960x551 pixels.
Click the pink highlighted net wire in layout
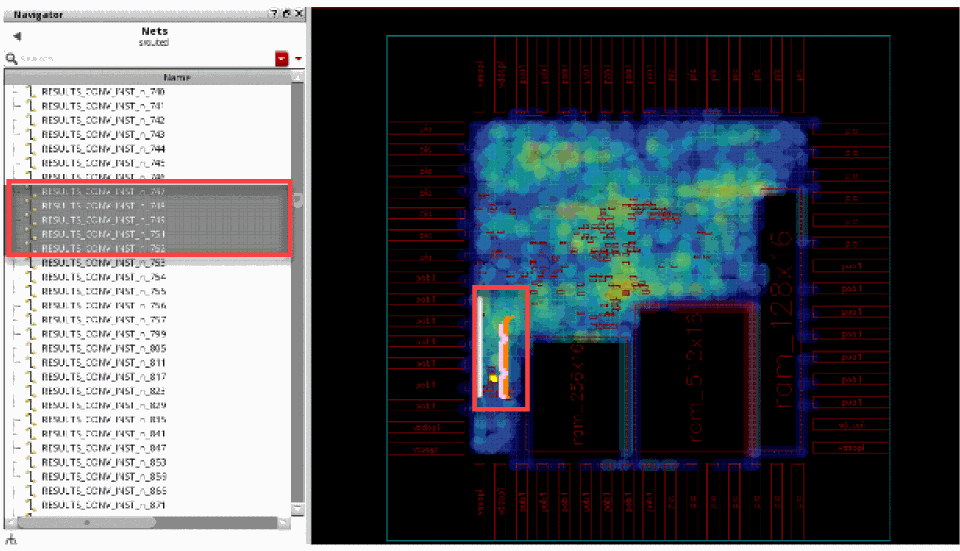pos(503,361)
